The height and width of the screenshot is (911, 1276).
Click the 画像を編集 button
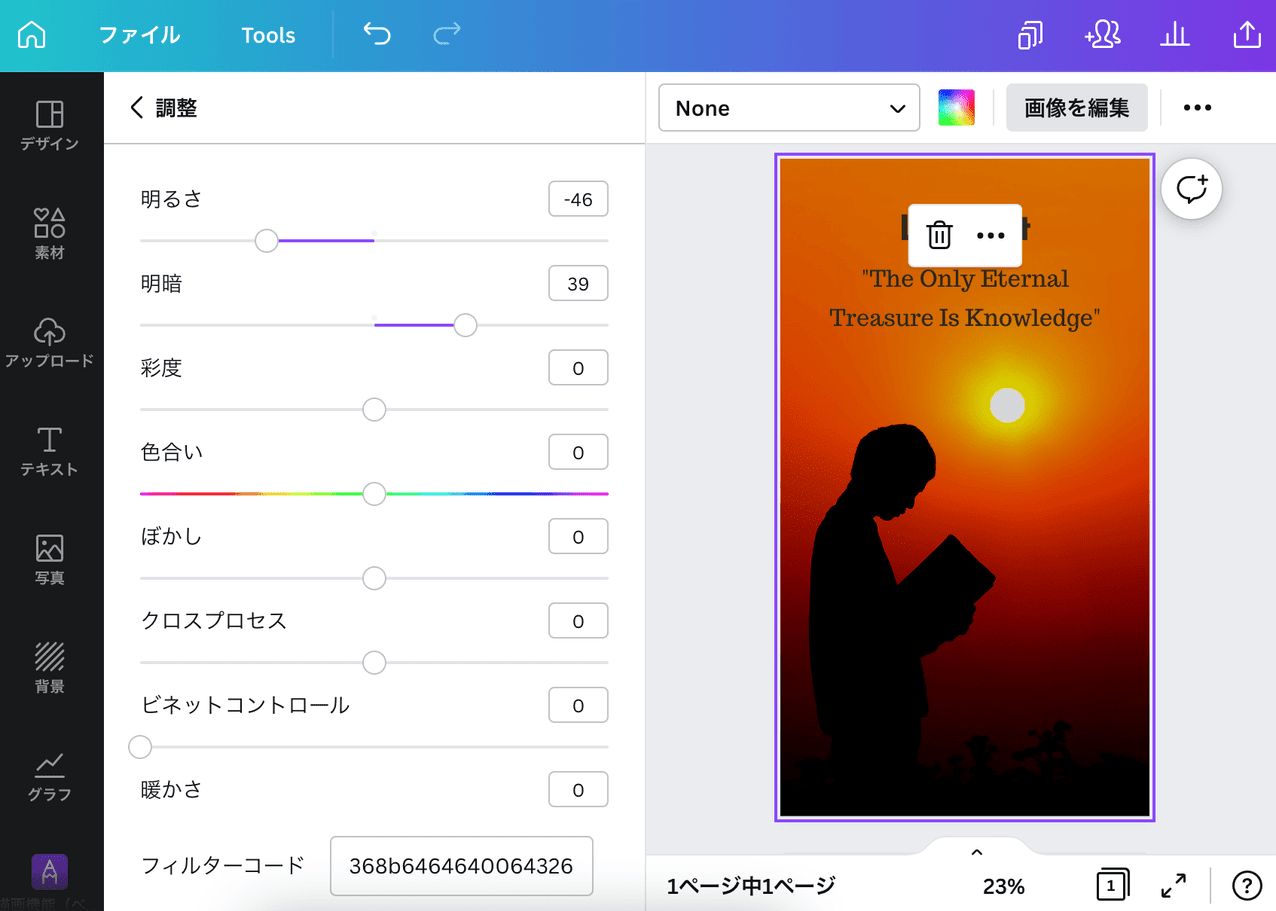click(1076, 107)
